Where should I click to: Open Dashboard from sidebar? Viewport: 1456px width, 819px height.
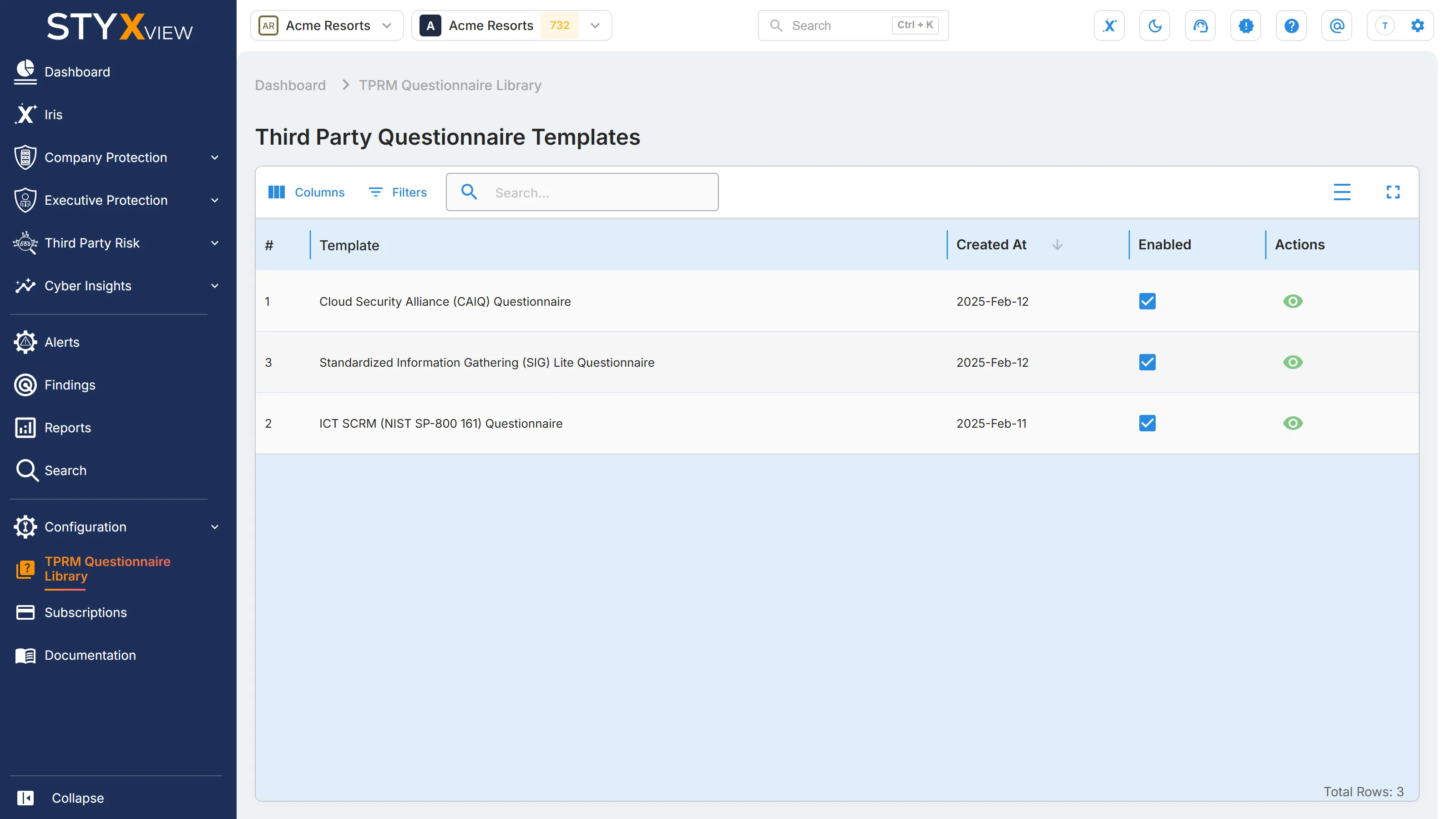pos(77,72)
